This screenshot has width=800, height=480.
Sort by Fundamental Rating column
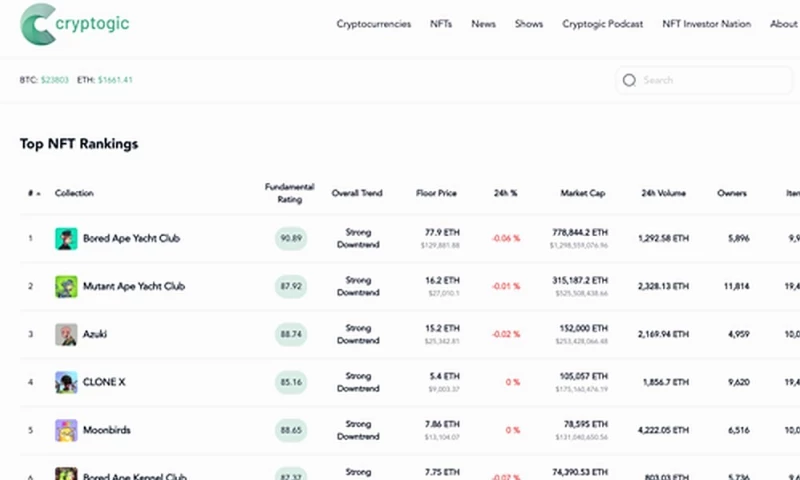[289, 193]
